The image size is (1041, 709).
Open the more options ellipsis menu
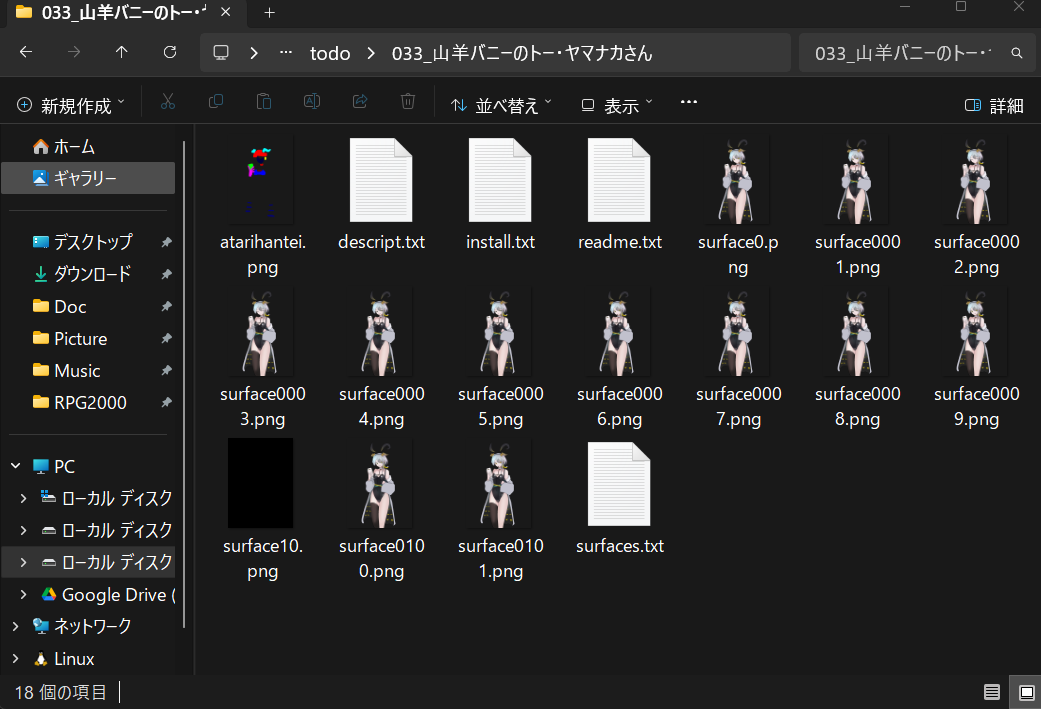[x=688, y=103]
